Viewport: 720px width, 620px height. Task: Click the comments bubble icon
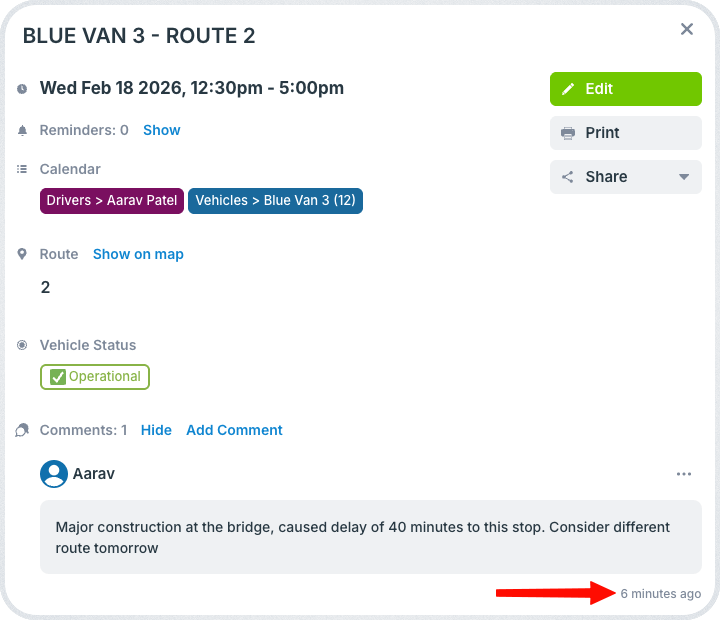click(x=22, y=431)
